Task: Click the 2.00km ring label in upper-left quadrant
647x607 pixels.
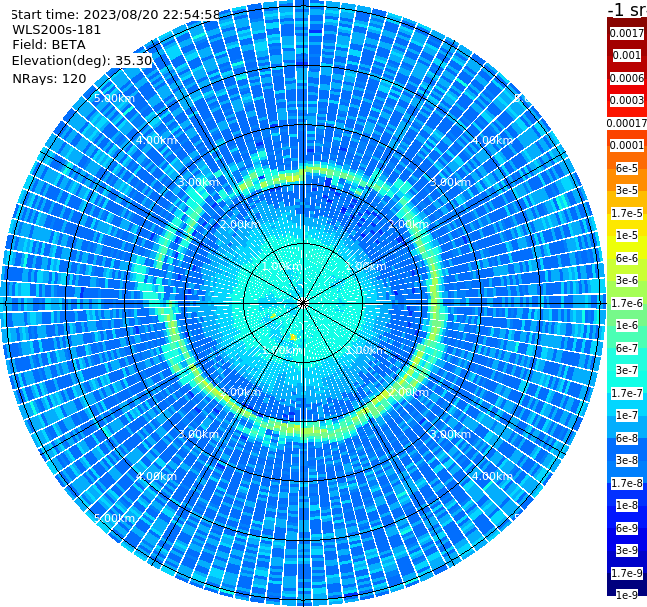Action: coord(241,224)
